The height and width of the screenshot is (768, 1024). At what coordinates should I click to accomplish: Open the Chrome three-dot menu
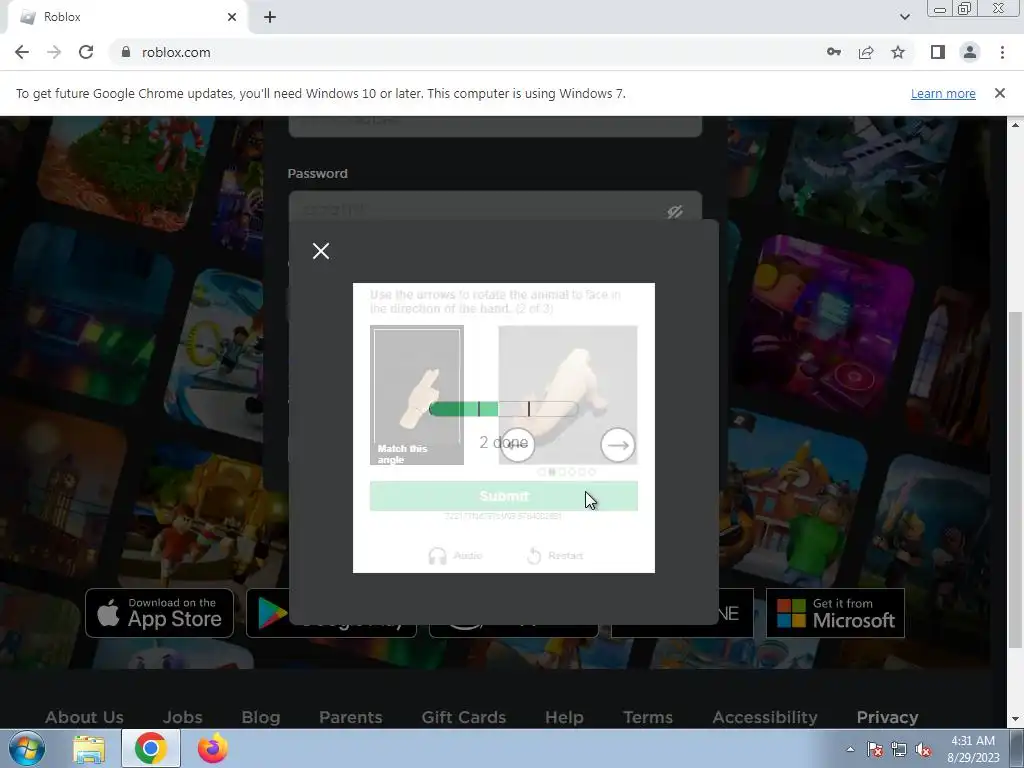click(1002, 52)
